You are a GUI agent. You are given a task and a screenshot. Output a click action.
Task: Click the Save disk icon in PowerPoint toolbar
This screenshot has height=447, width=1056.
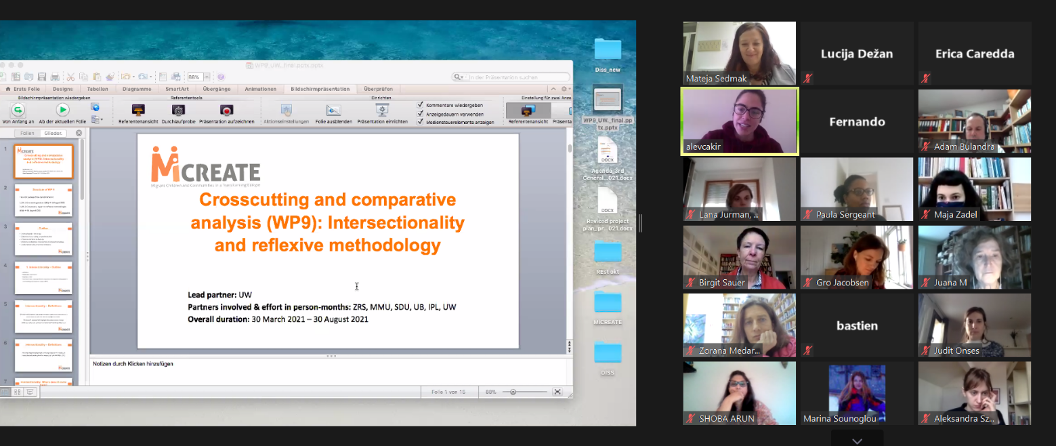[x=42, y=77]
